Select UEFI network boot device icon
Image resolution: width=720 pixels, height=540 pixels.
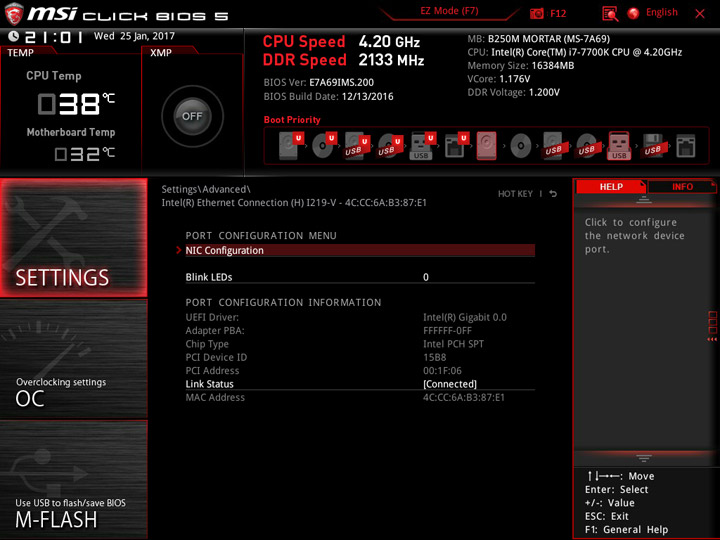[456, 146]
